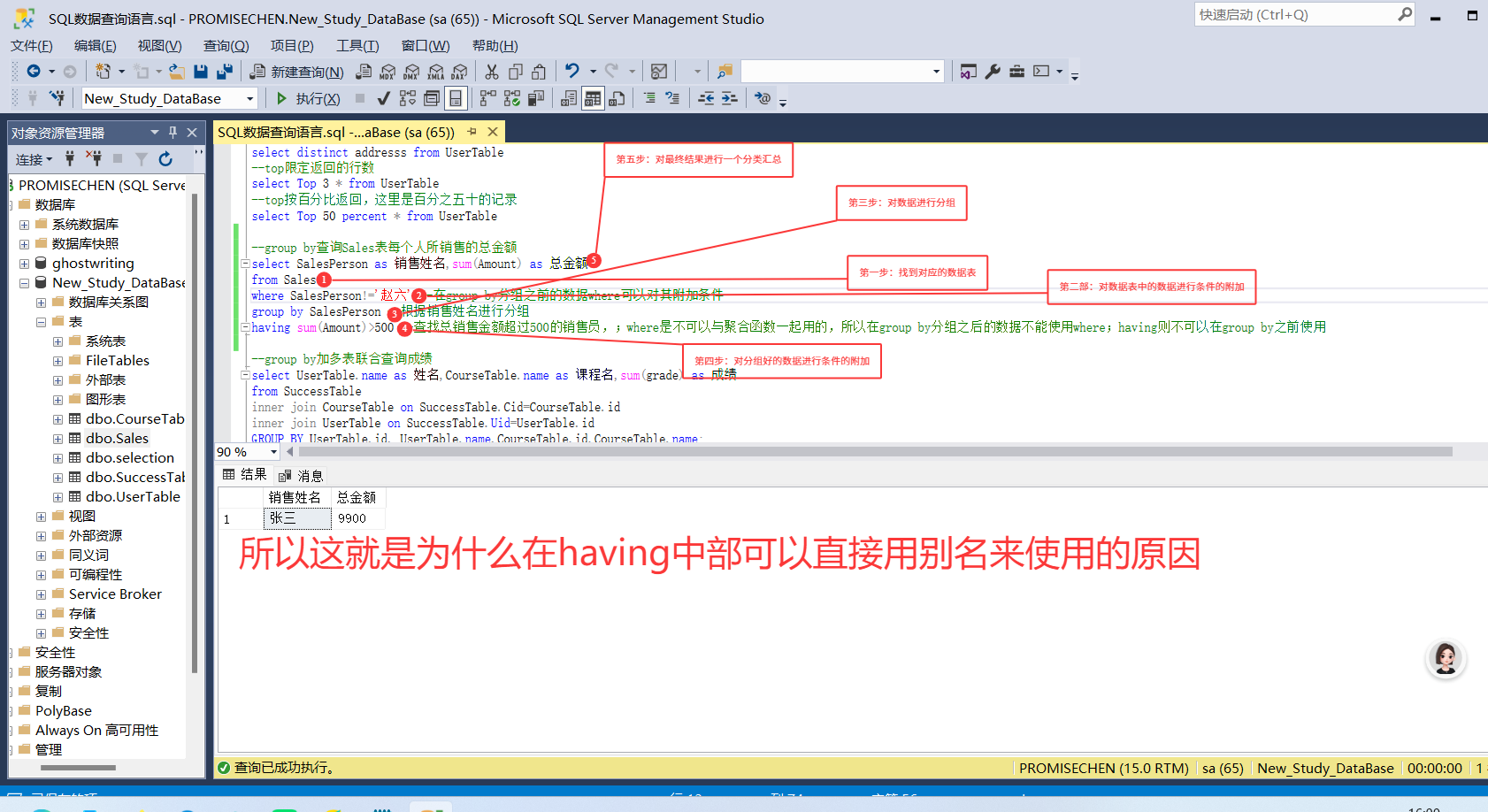Open the zoom 90 % dropdown
The height and width of the screenshot is (812, 1488).
tap(273, 452)
